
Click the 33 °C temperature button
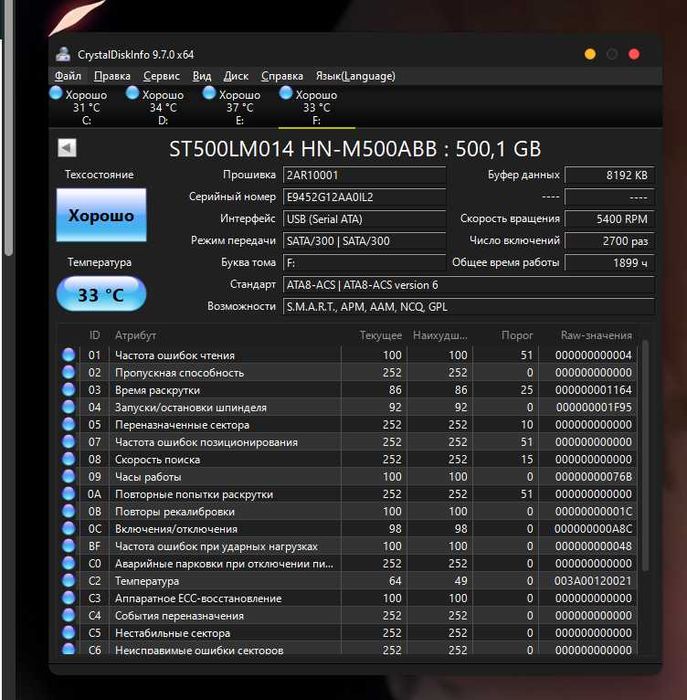click(x=101, y=294)
